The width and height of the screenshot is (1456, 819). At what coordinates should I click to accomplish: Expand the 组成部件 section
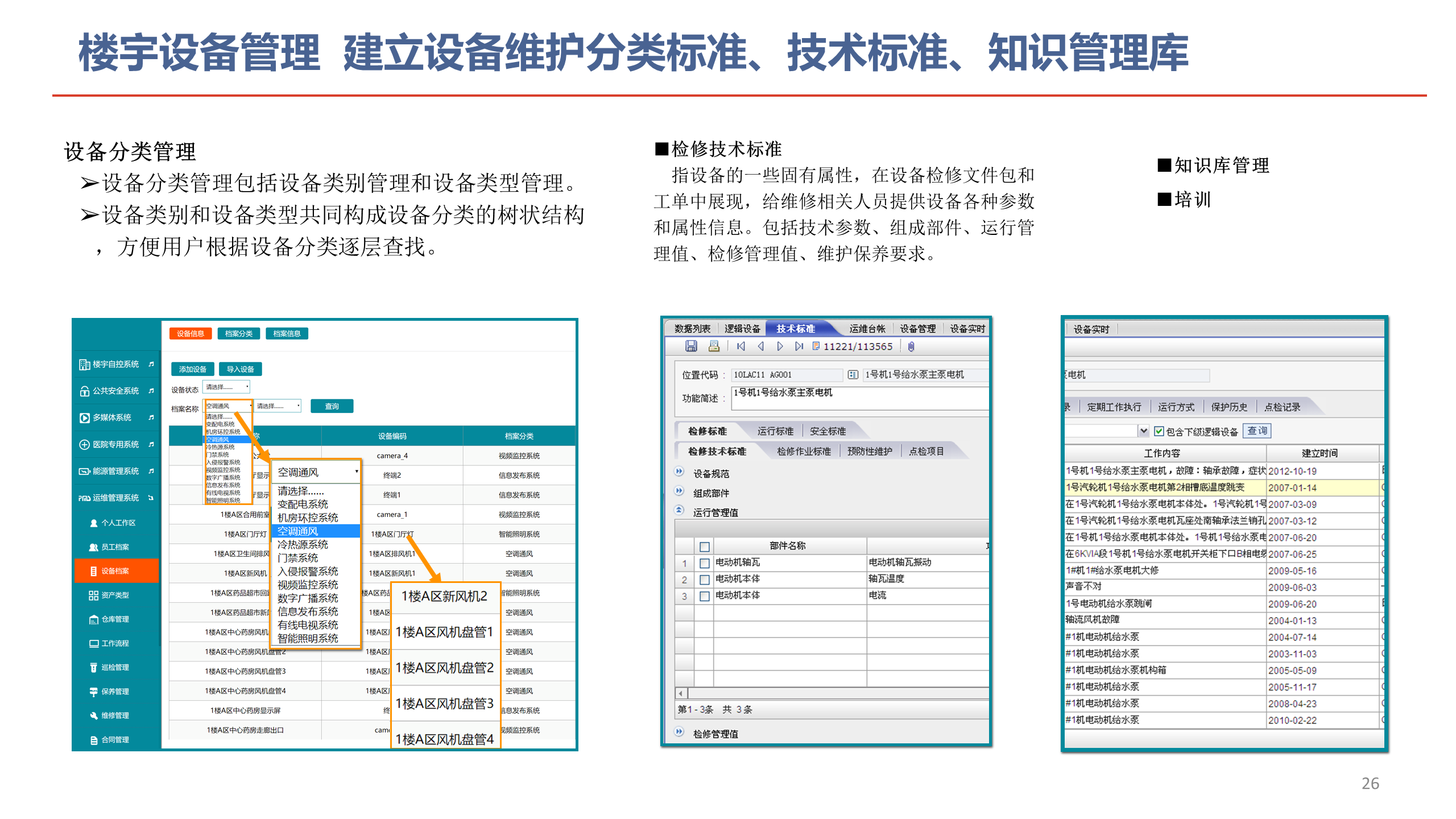pos(679,491)
